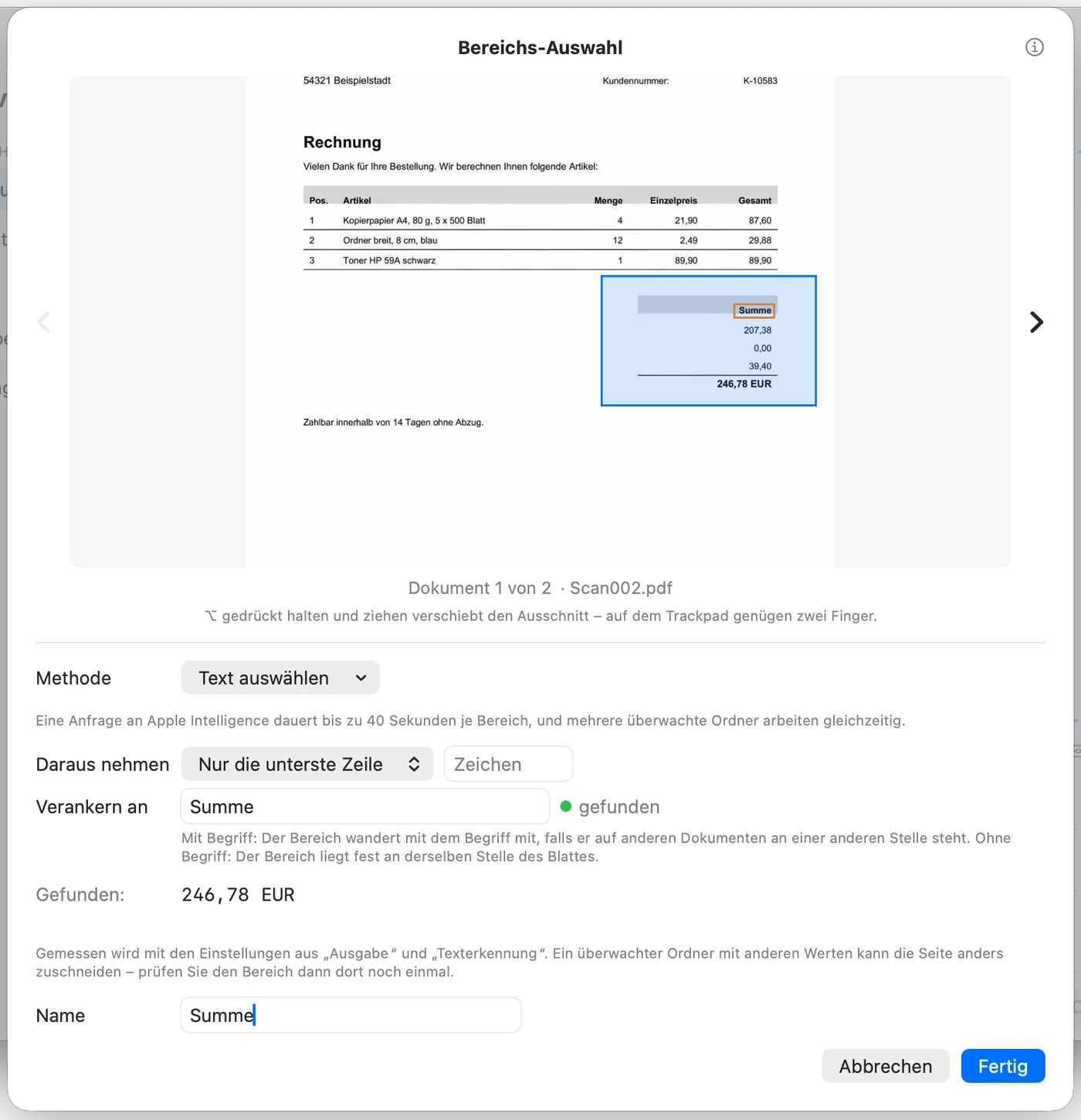Click the Menge column header

click(608, 201)
